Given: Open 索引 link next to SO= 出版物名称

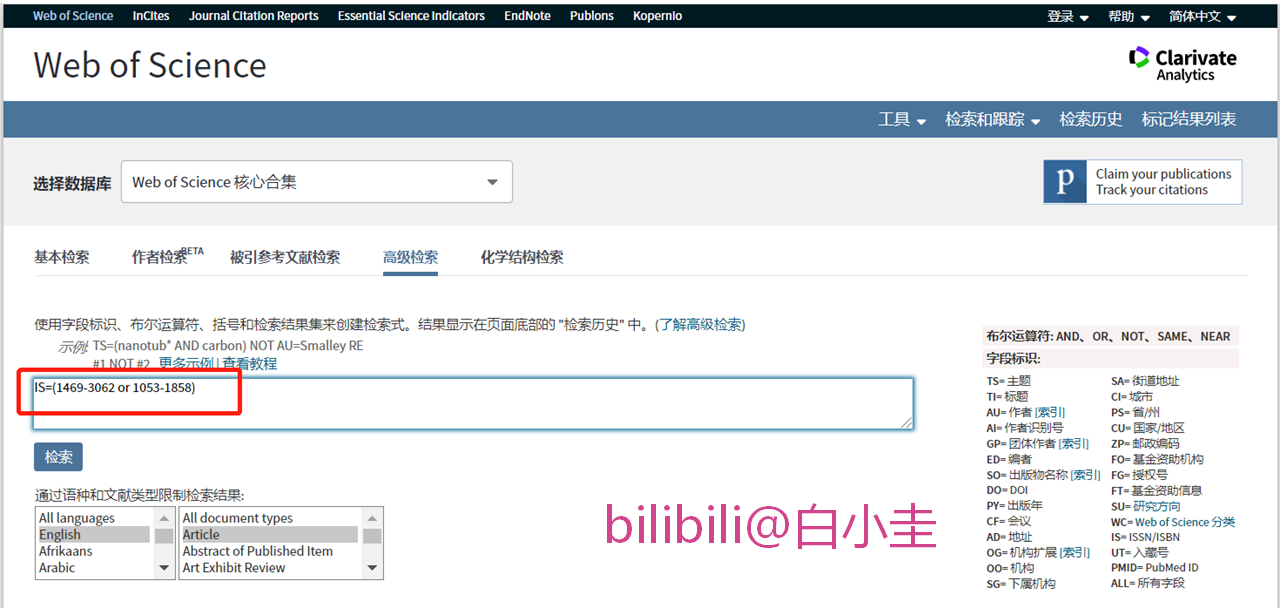Looking at the screenshot, I should tap(1085, 475).
